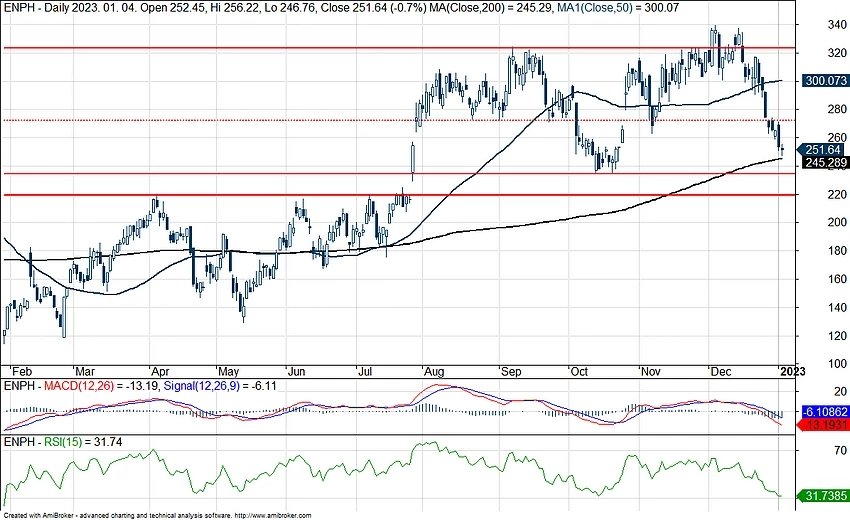Click the 320 price axis label
The height and width of the screenshot is (520, 850).
click(837, 53)
